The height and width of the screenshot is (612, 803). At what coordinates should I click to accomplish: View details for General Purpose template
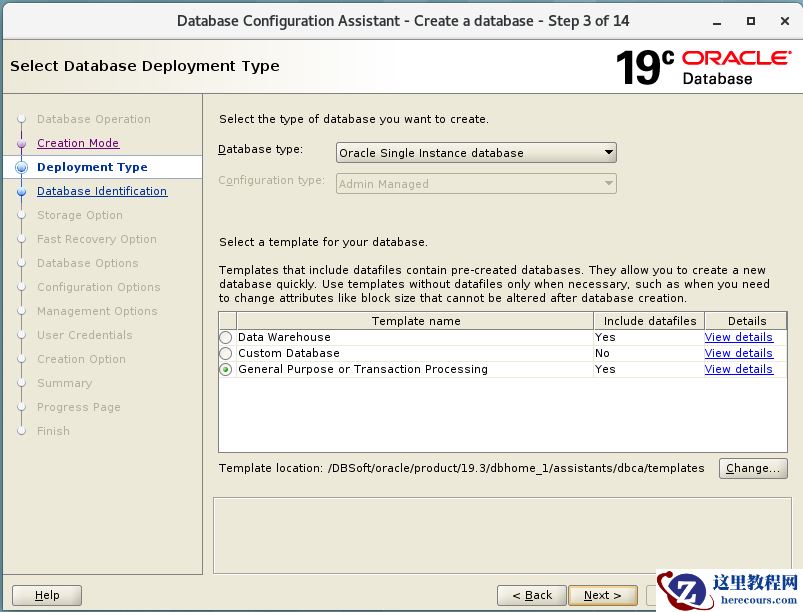tap(738, 369)
